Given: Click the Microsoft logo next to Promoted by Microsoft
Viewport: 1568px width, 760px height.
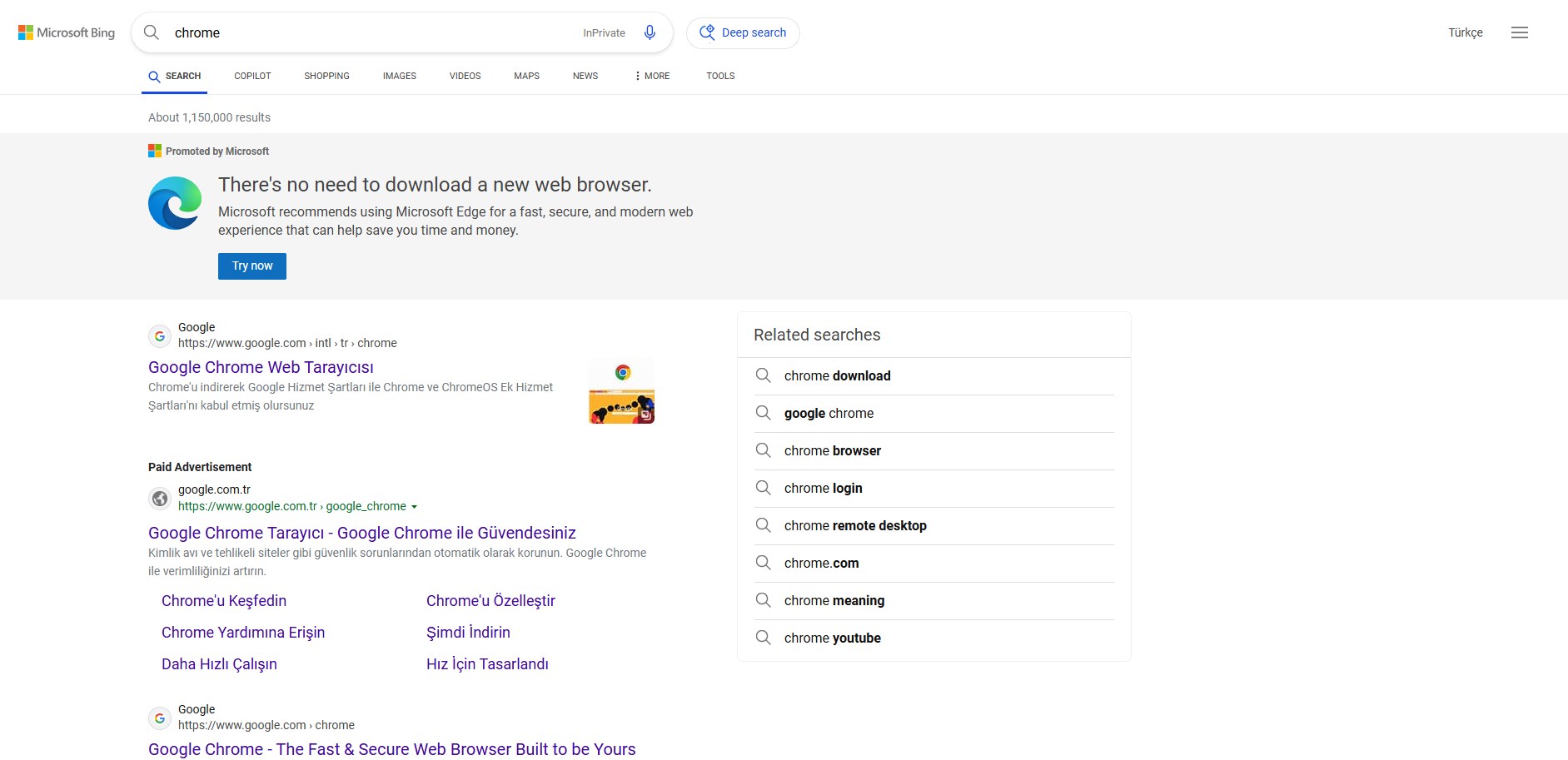Looking at the screenshot, I should tap(155, 151).
